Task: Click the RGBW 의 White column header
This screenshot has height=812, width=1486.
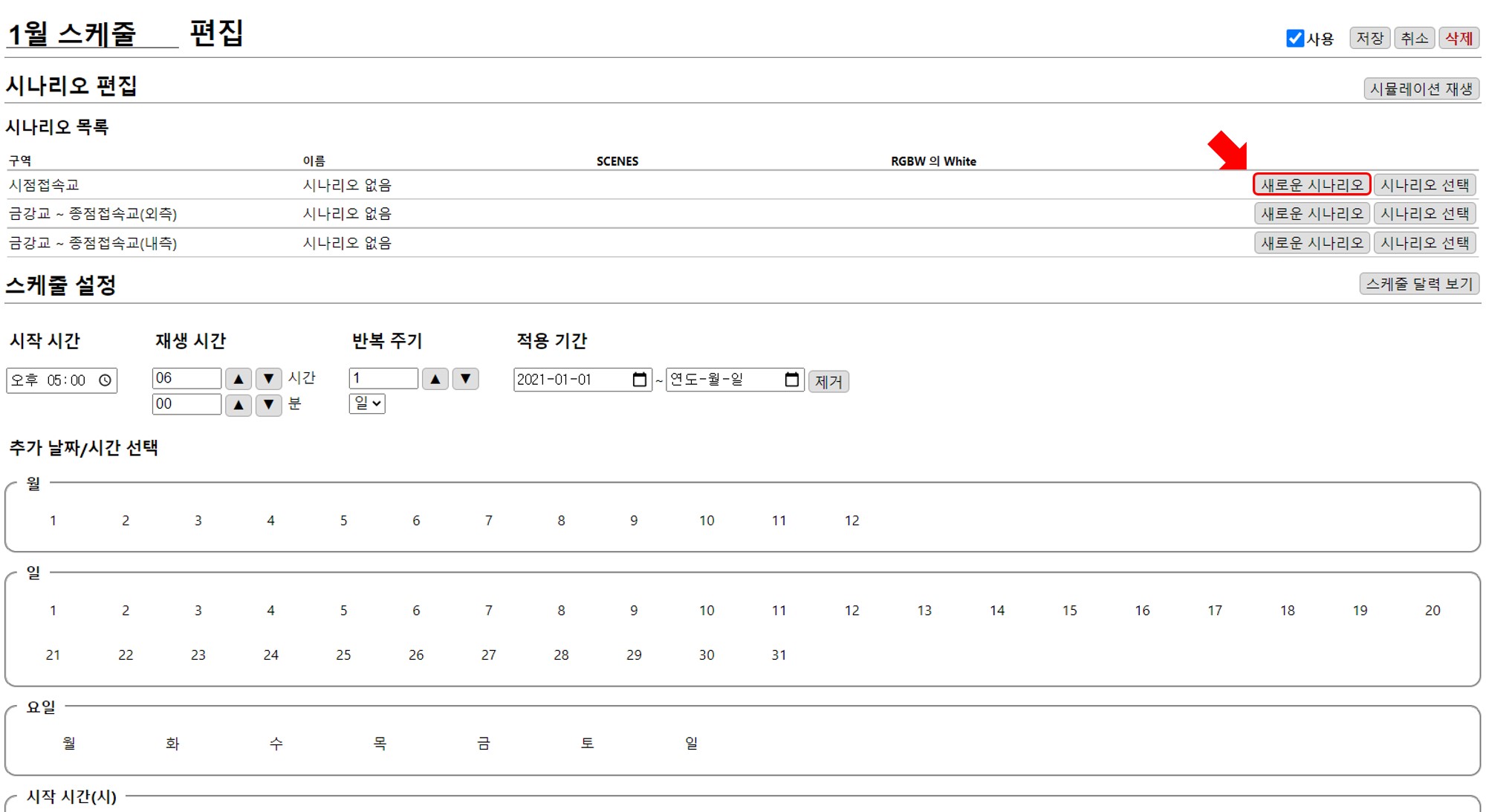Action: (x=933, y=161)
